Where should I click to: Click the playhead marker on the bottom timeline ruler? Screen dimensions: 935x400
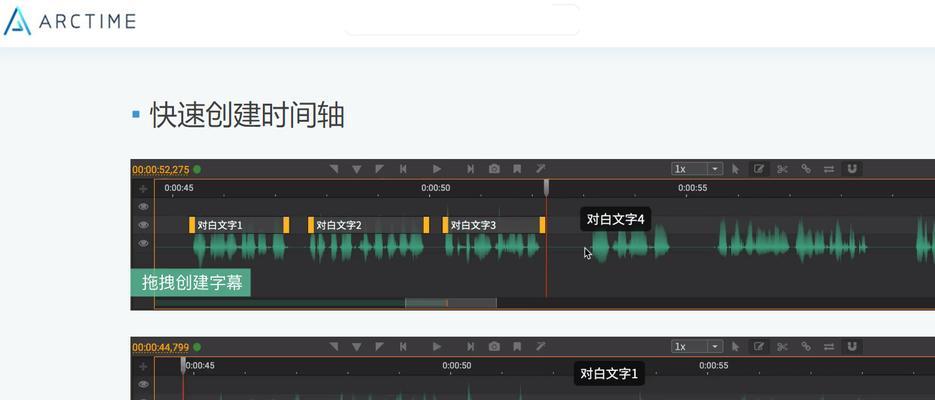[x=183, y=365]
